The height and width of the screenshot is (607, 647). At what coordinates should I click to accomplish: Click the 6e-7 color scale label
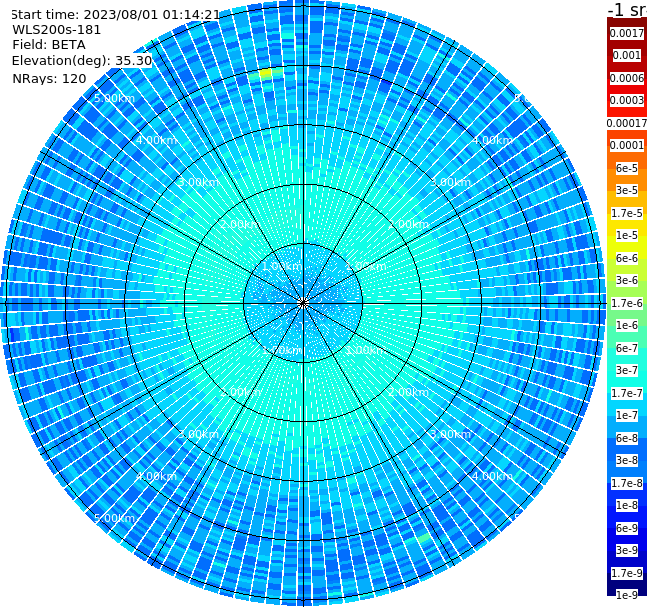627,348
